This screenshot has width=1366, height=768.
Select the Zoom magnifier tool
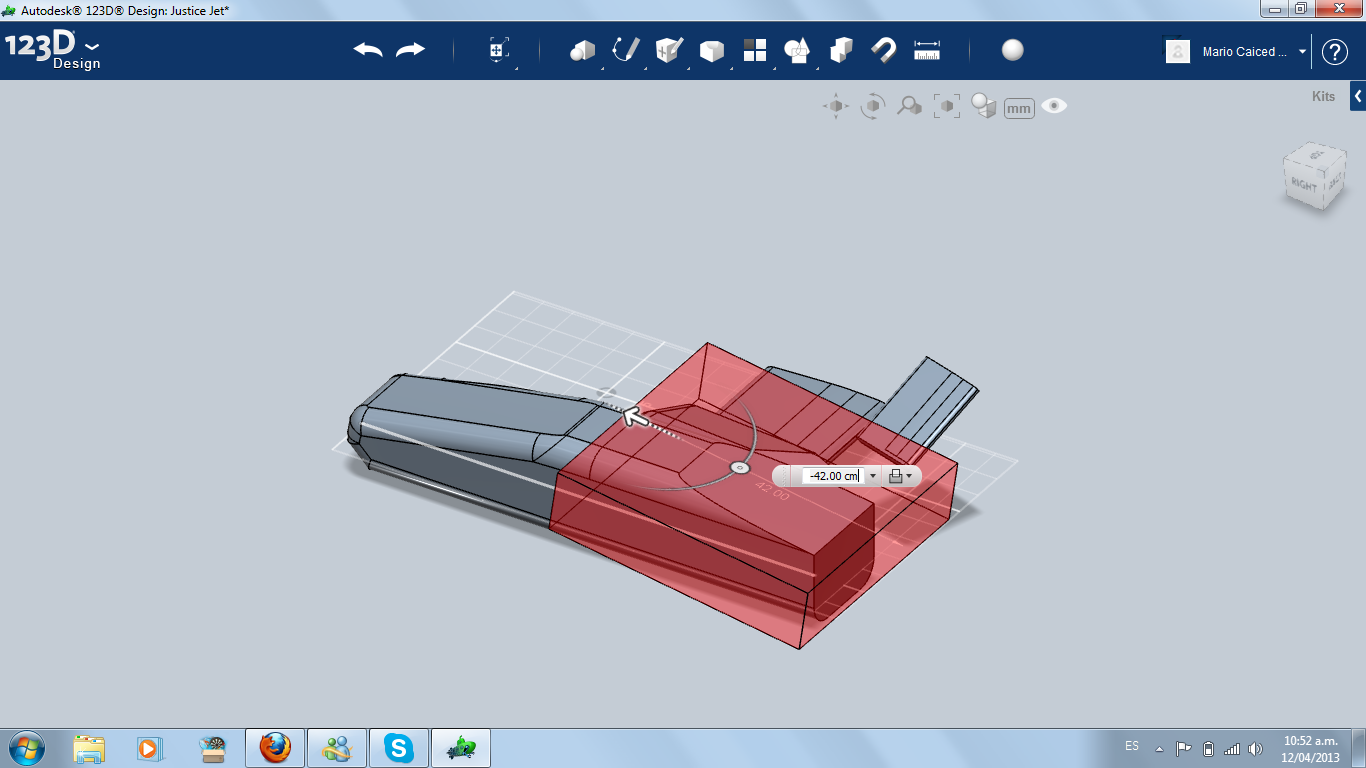tap(909, 106)
